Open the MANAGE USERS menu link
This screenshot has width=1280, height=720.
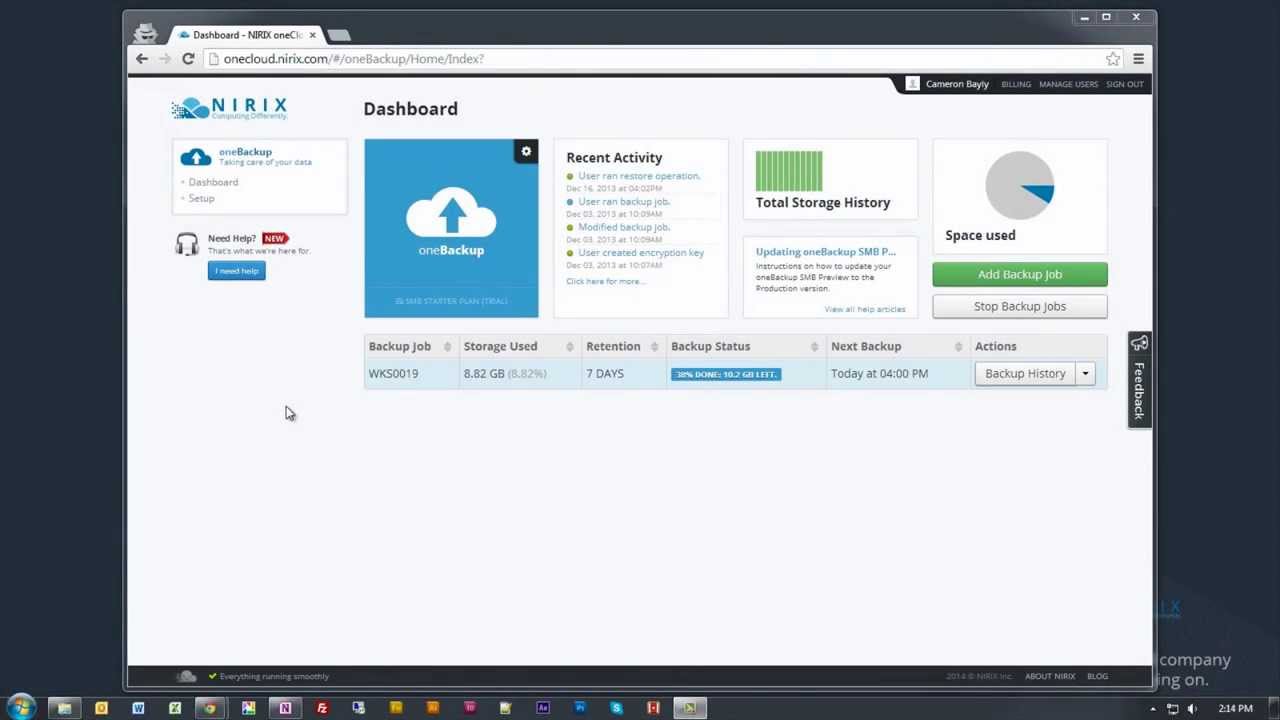click(x=1068, y=84)
